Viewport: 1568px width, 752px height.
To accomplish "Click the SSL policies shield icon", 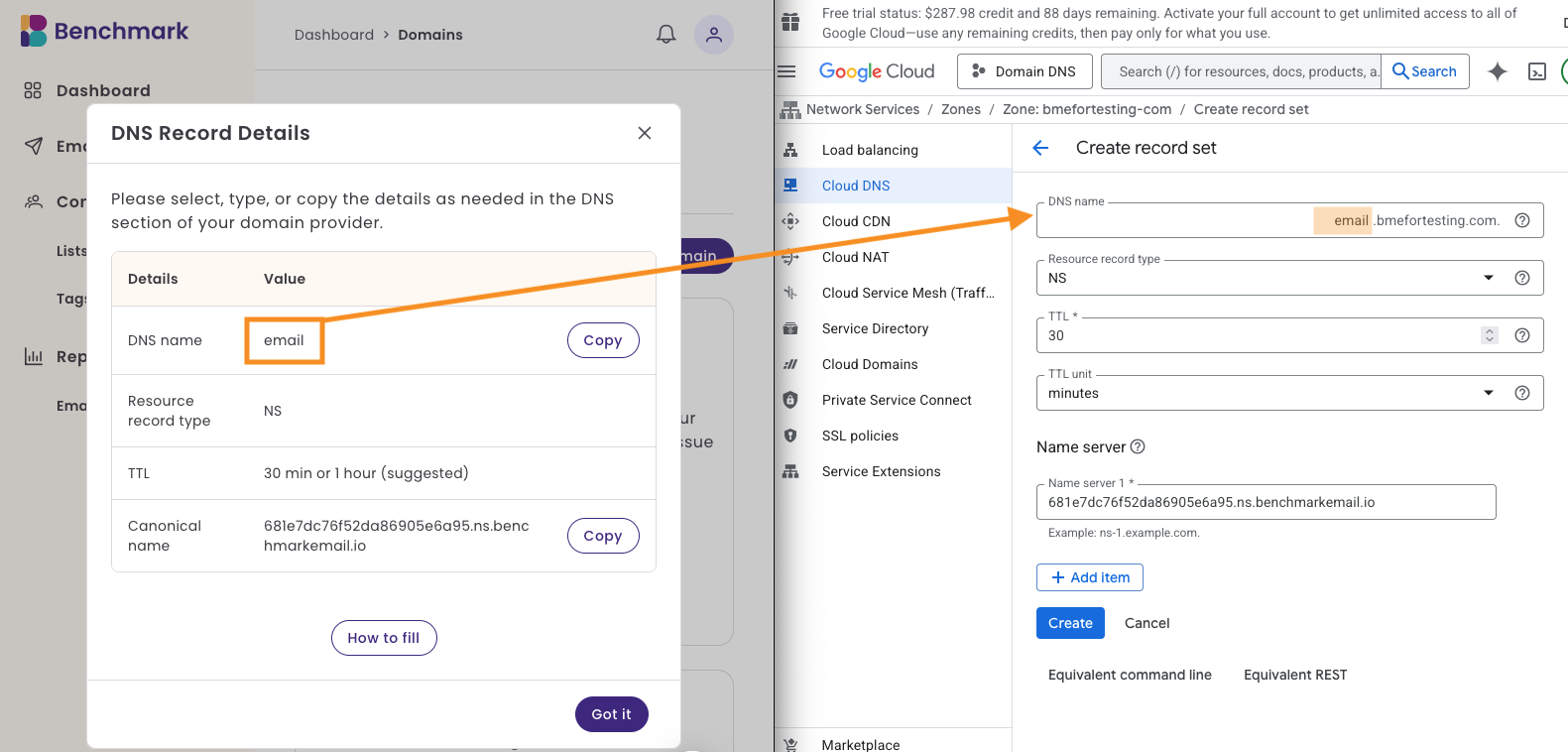I will pos(790,436).
